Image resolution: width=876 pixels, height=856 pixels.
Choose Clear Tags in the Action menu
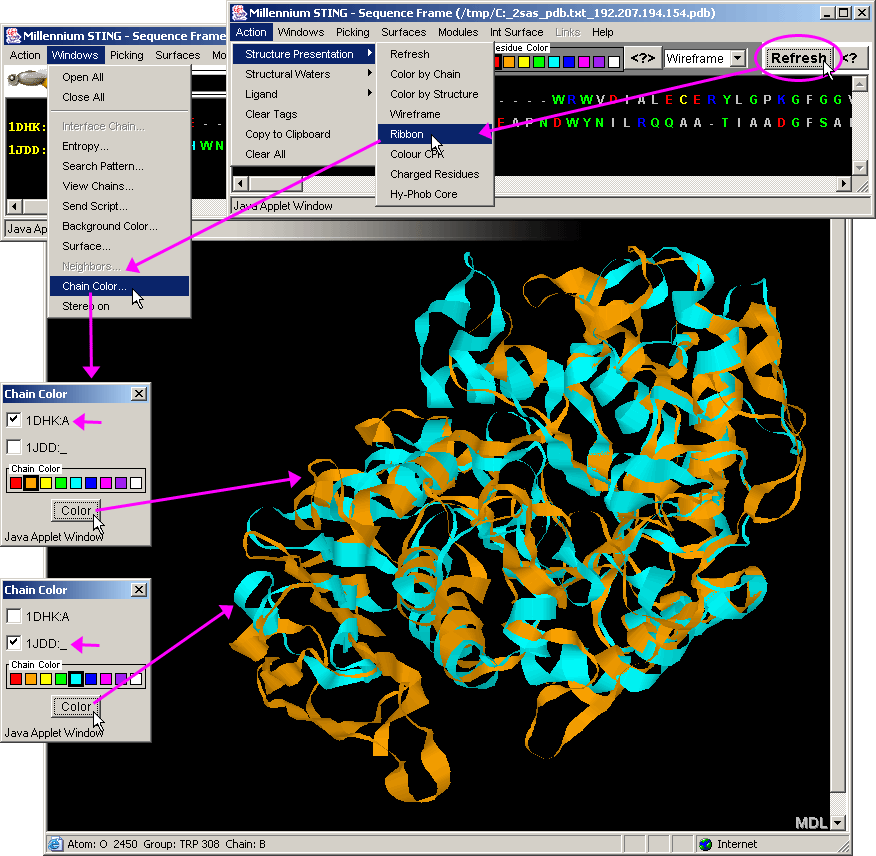click(x=303, y=114)
